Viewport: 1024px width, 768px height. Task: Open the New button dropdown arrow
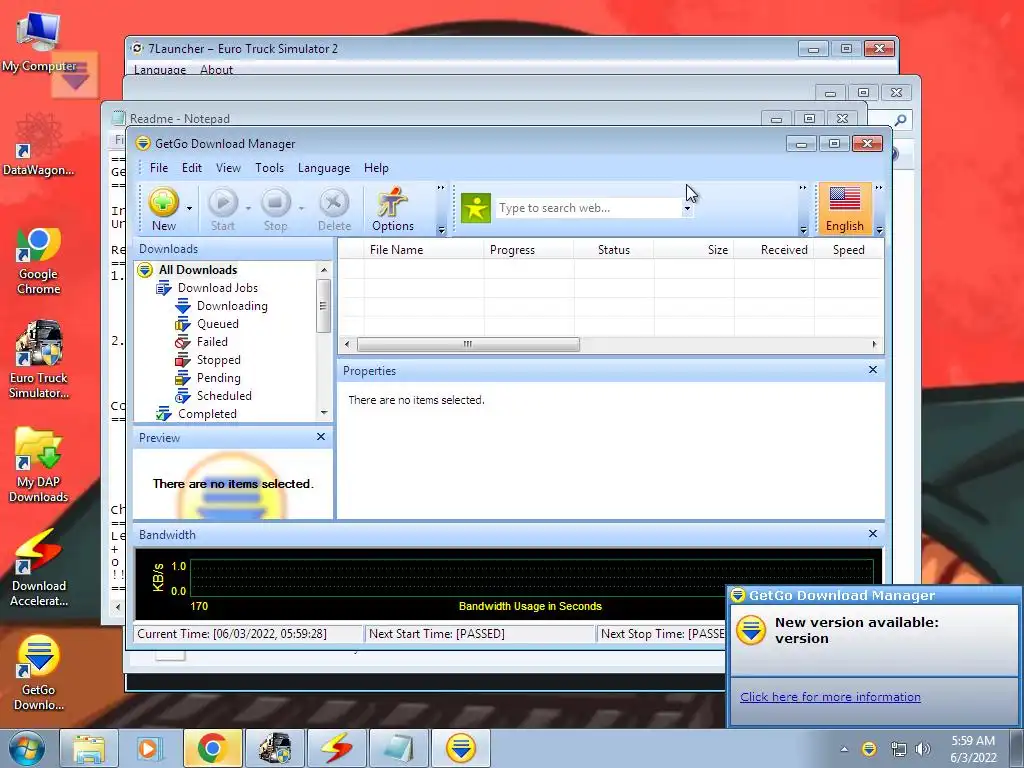tap(189, 209)
